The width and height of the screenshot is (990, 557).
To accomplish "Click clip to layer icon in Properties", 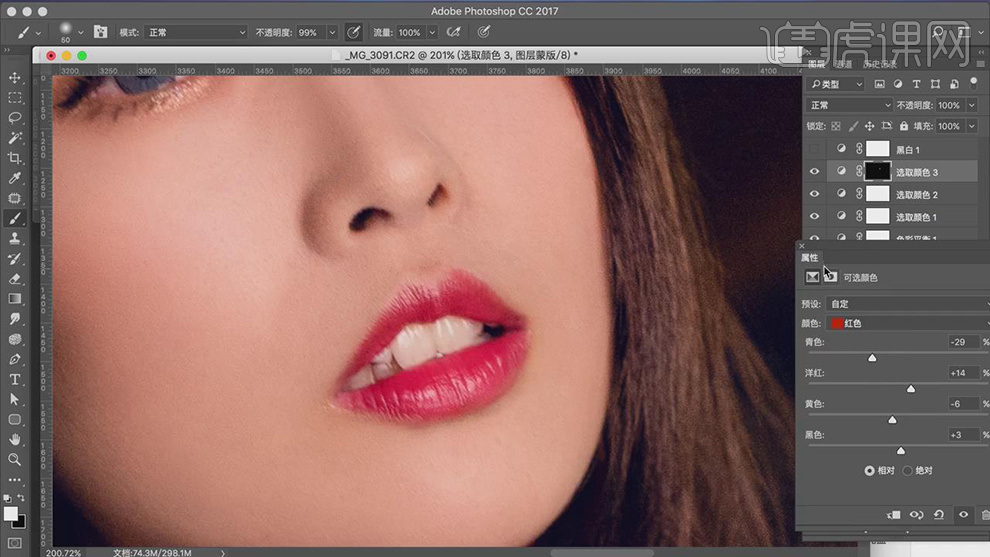I will point(893,515).
